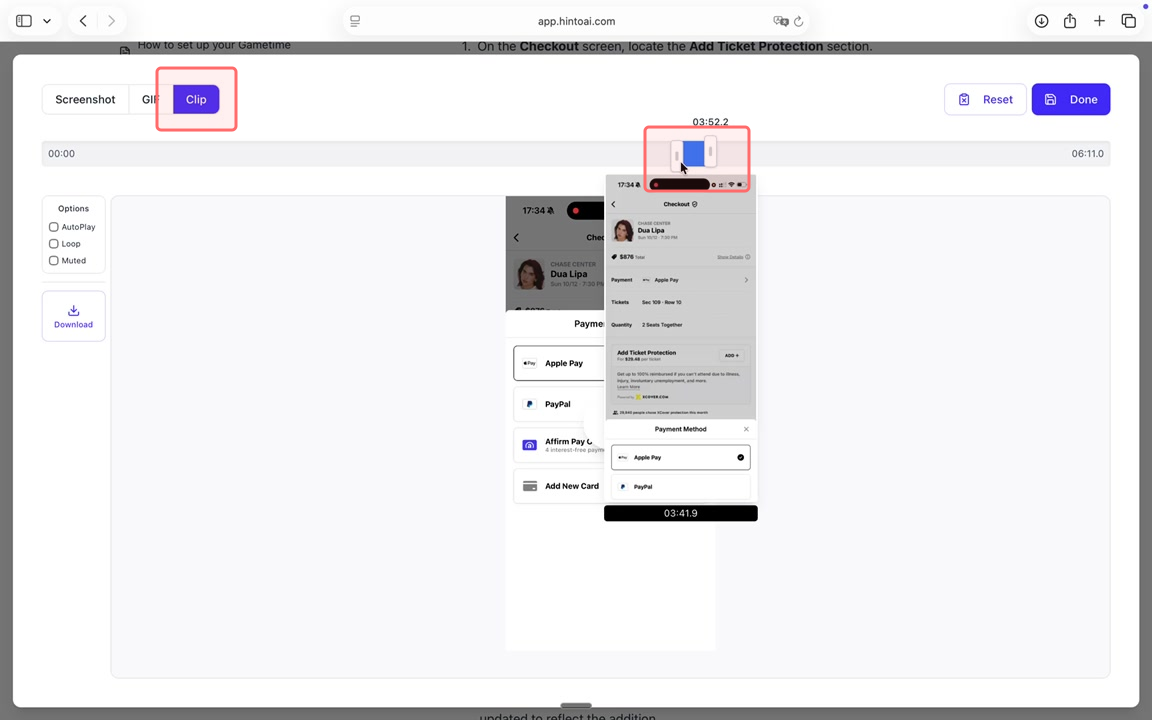The height and width of the screenshot is (720, 1152).
Task: Go back using browser back arrow
Action: click(83, 21)
